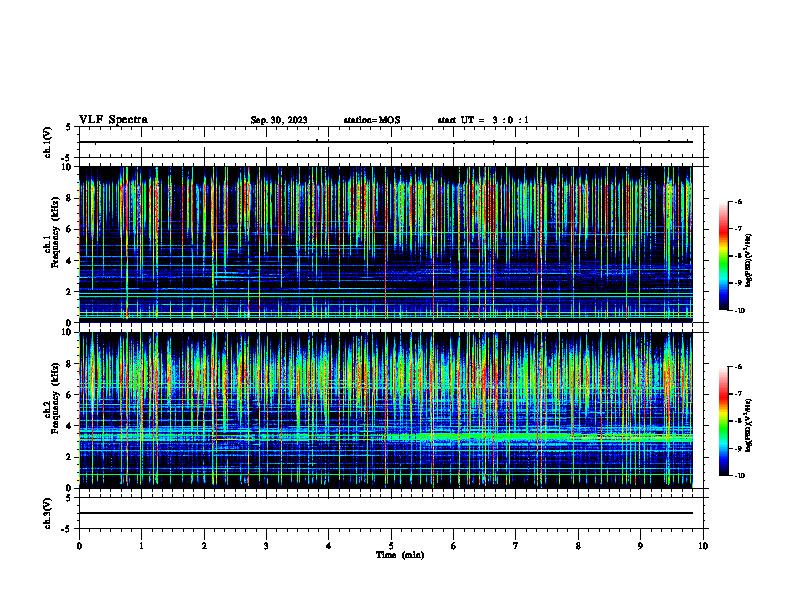The width and height of the screenshot is (792, 612).
Task: Click the "0" tick label on time axis
Action: (79, 546)
